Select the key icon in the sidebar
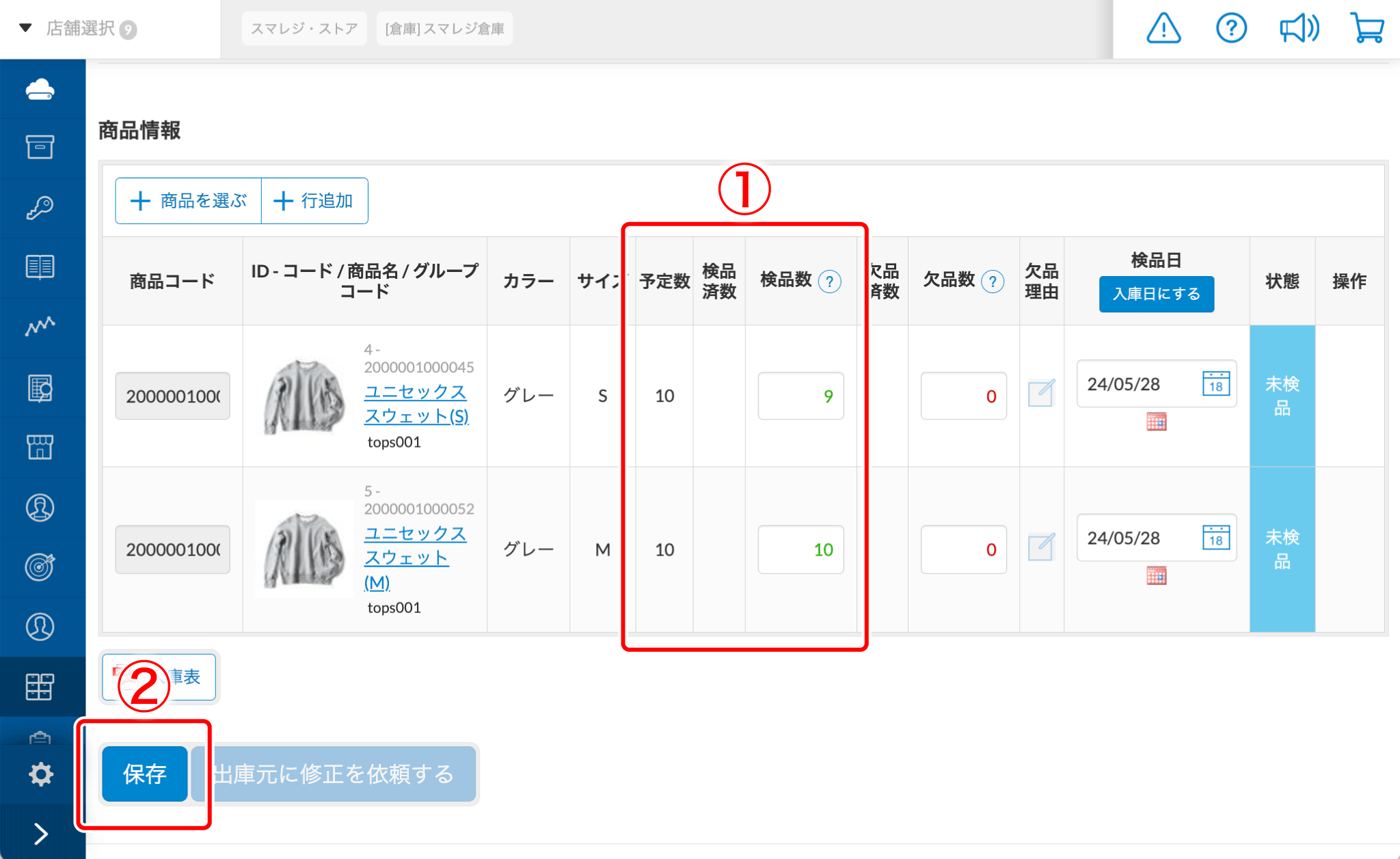The image size is (1400, 859). tap(41, 206)
